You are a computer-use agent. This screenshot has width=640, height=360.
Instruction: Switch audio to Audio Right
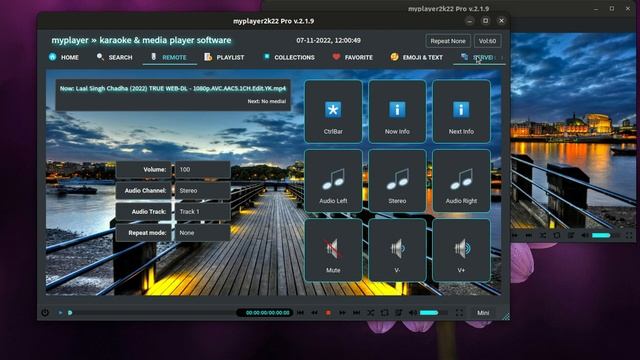click(x=461, y=181)
